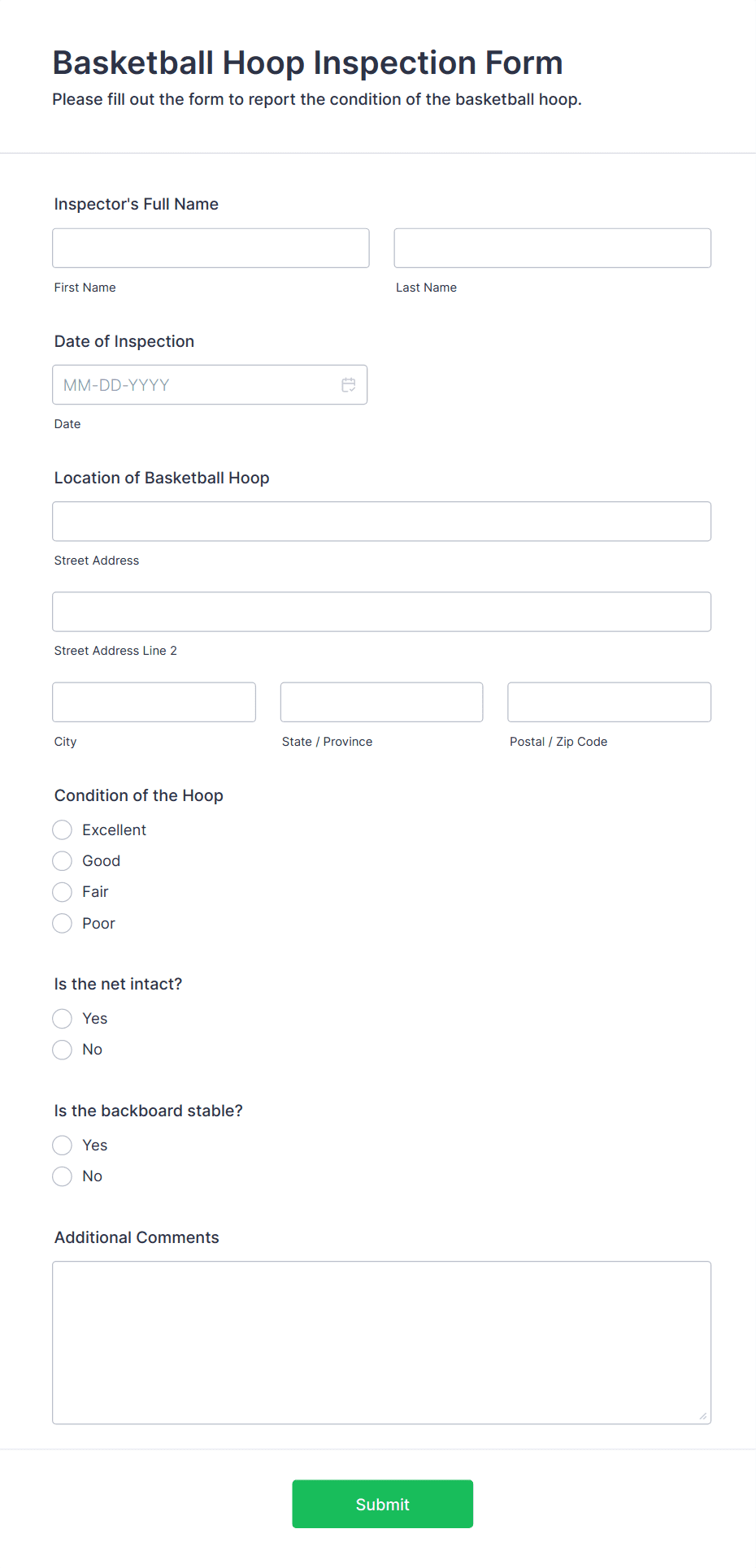Viewport: 756px width, 1568px height.
Task: Select Yes for net intact
Action: pos(63,1019)
